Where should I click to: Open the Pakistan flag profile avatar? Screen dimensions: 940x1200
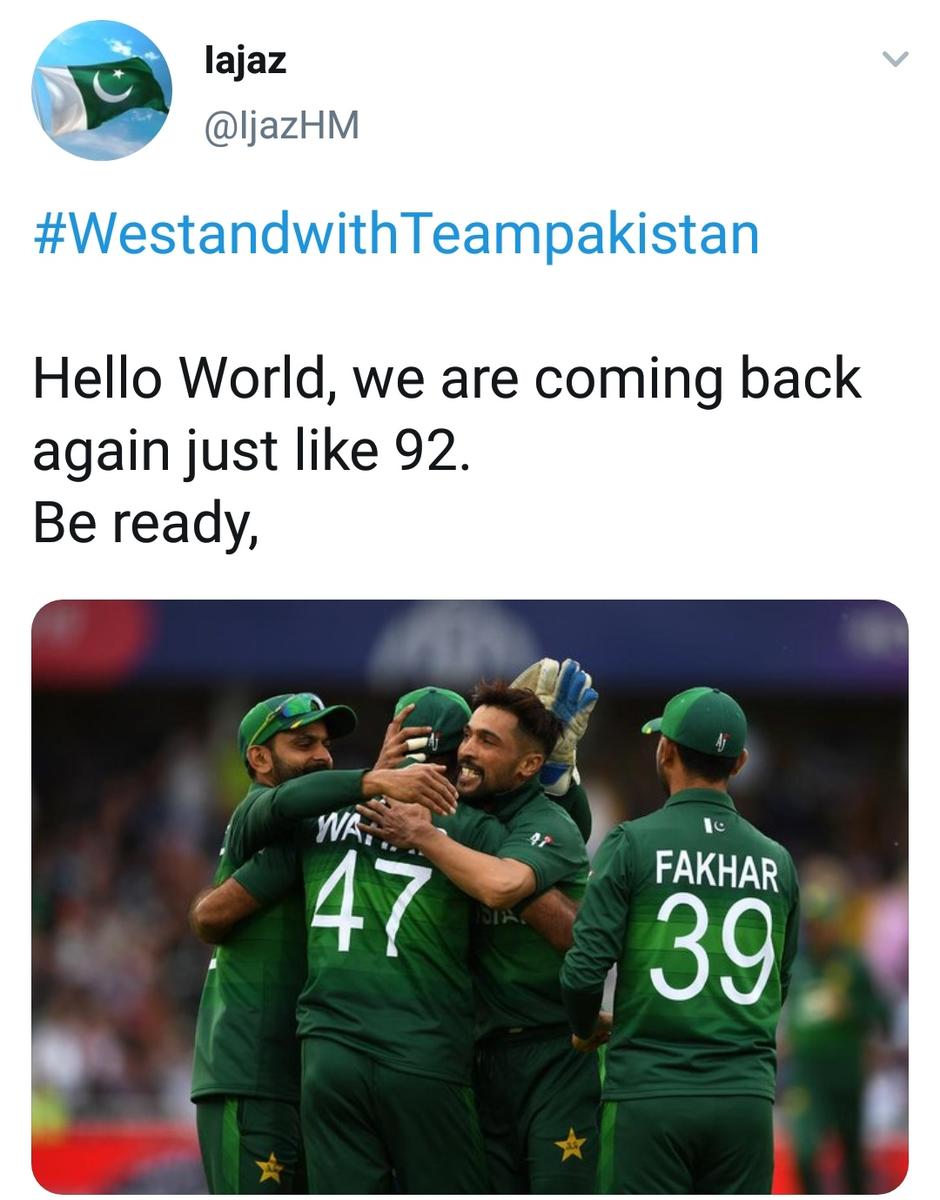[101, 90]
